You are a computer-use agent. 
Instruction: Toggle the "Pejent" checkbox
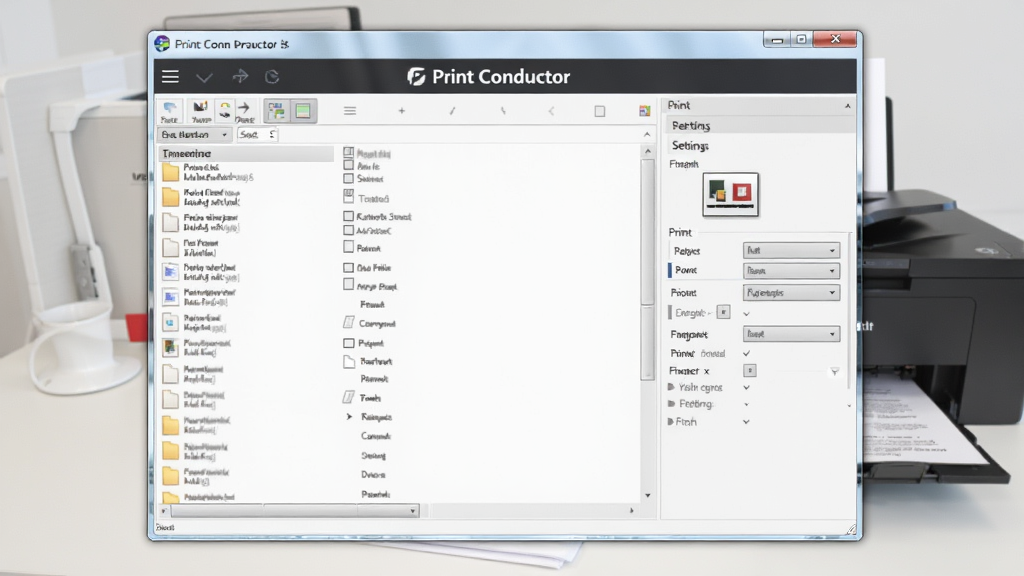coord(349,343)
